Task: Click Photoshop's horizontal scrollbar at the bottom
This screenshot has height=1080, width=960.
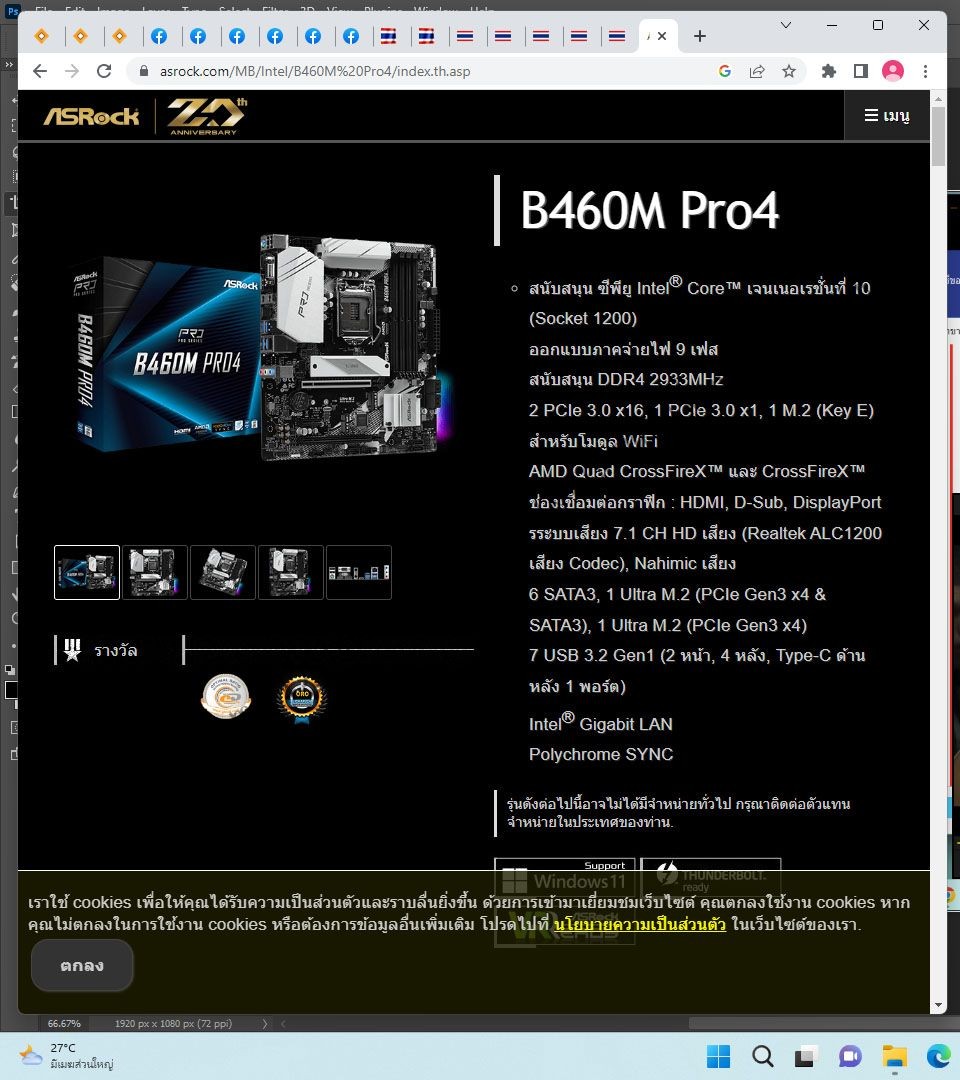Action: 824,1024
